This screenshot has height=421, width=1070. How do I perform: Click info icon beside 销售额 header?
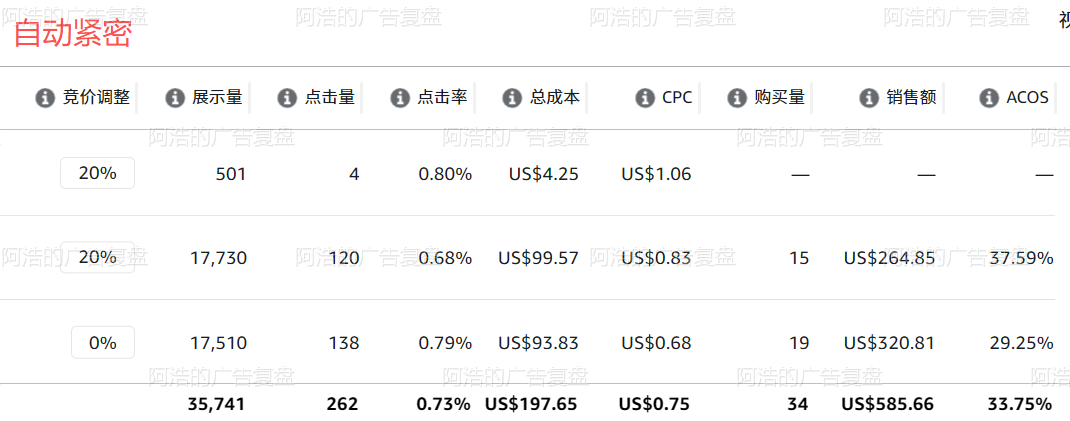869,98
